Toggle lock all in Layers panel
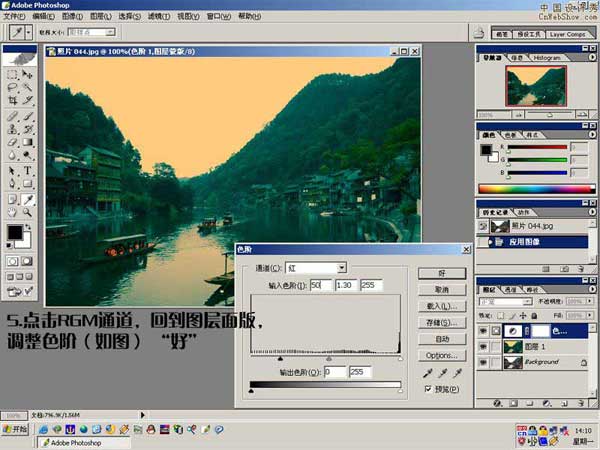Image resolution: width=600 pixels, height=450 pixels. [x=534, y=316]
